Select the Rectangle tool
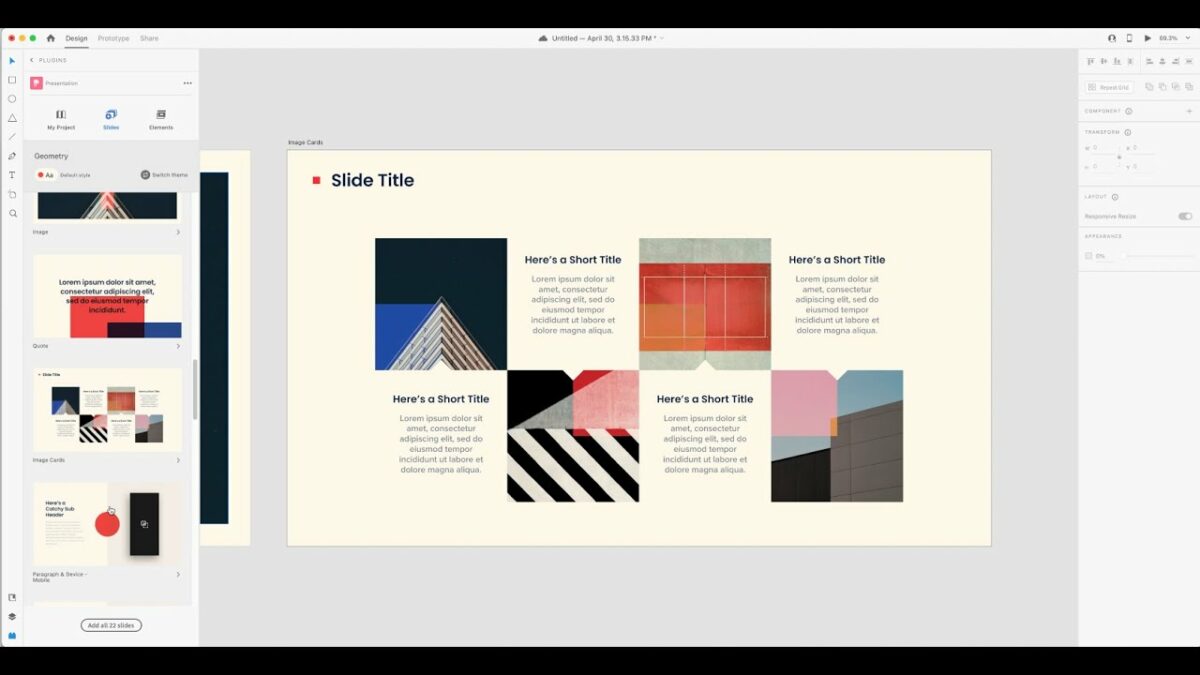This screenshot has height=675, width=1200. (12, 80)
